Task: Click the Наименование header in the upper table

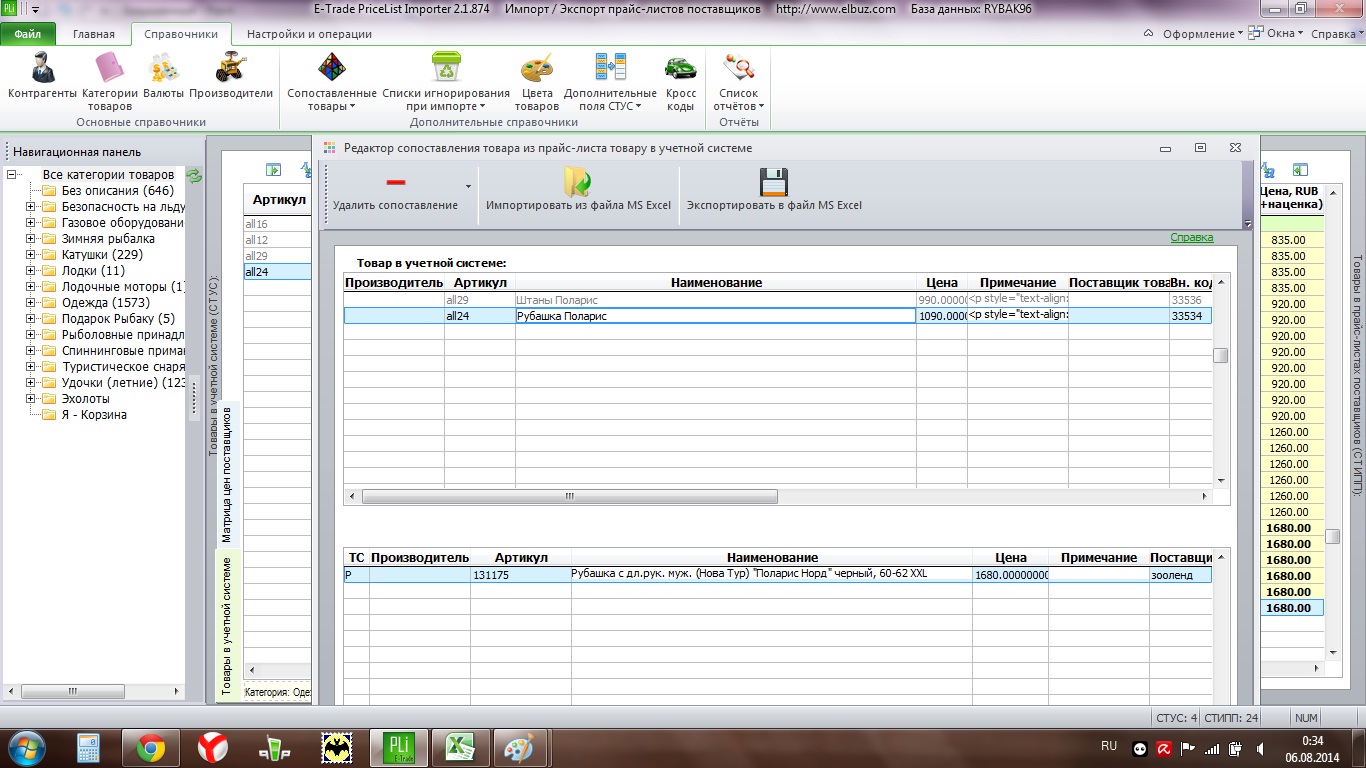Action: pyautogui.click(x=716, y=283)
